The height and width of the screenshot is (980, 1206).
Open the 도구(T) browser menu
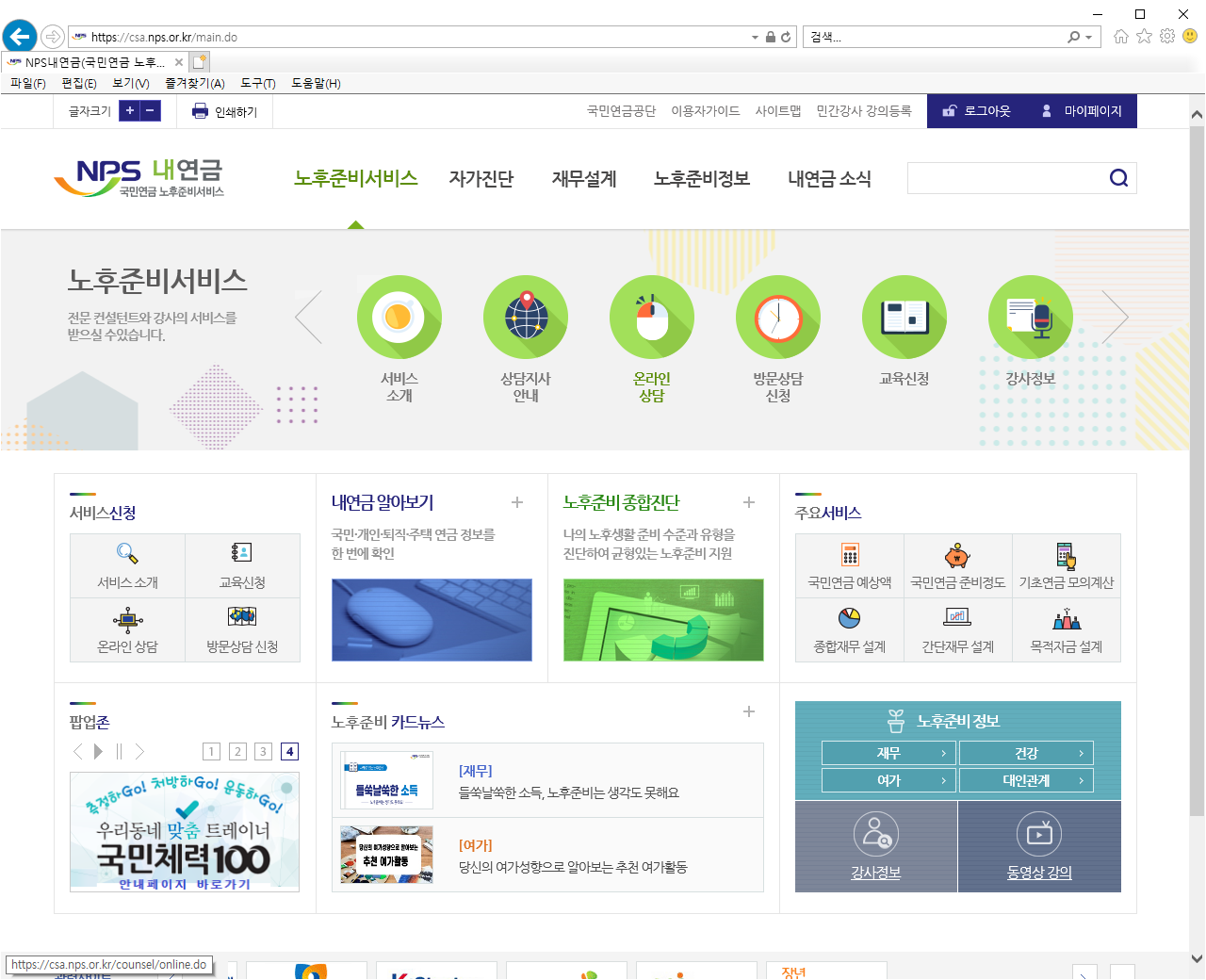[x=258, y=83]
